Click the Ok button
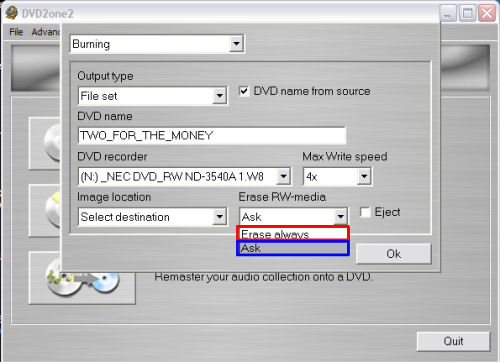The height and width of the screenshot is (362, 500). pyautogui.click(x=394, y=254)
